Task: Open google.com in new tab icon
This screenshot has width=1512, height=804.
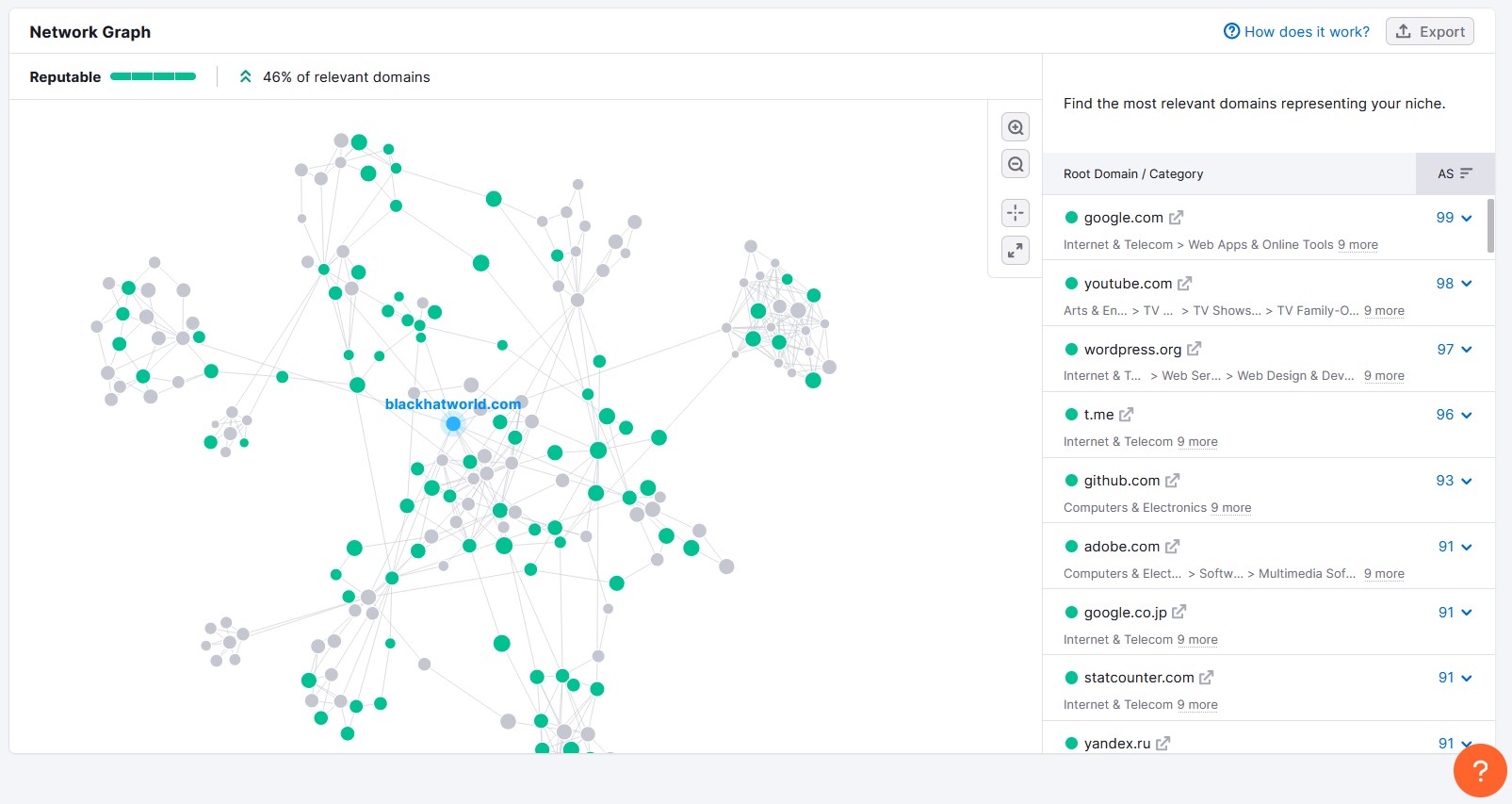Action: click(1176, 218)
